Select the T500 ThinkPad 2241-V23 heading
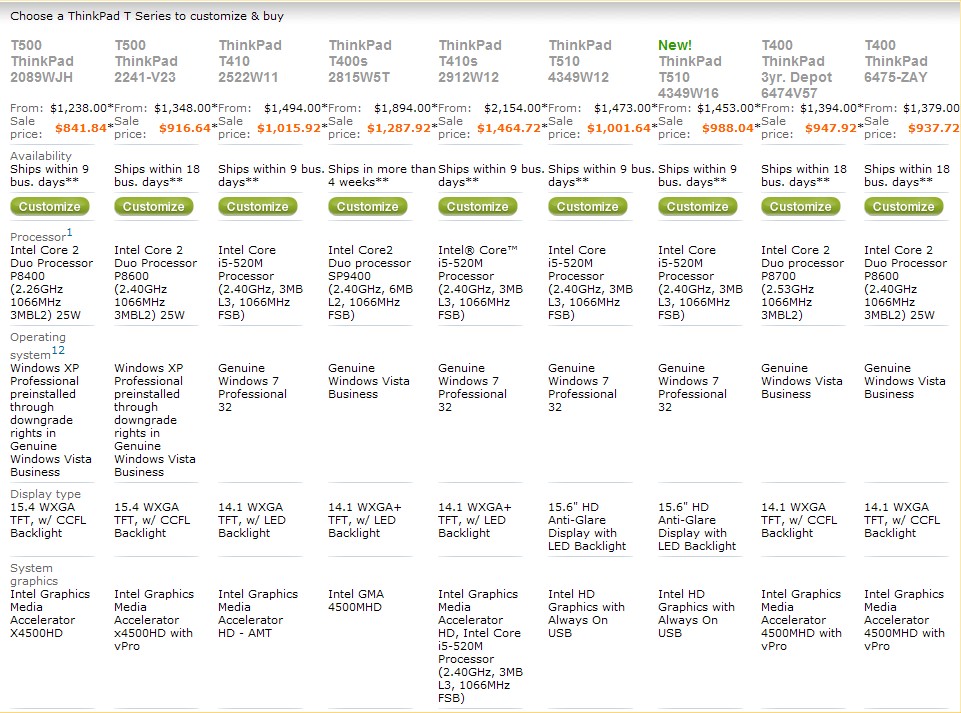The width and height of the screenshot is (961, 713). point(146,61)
